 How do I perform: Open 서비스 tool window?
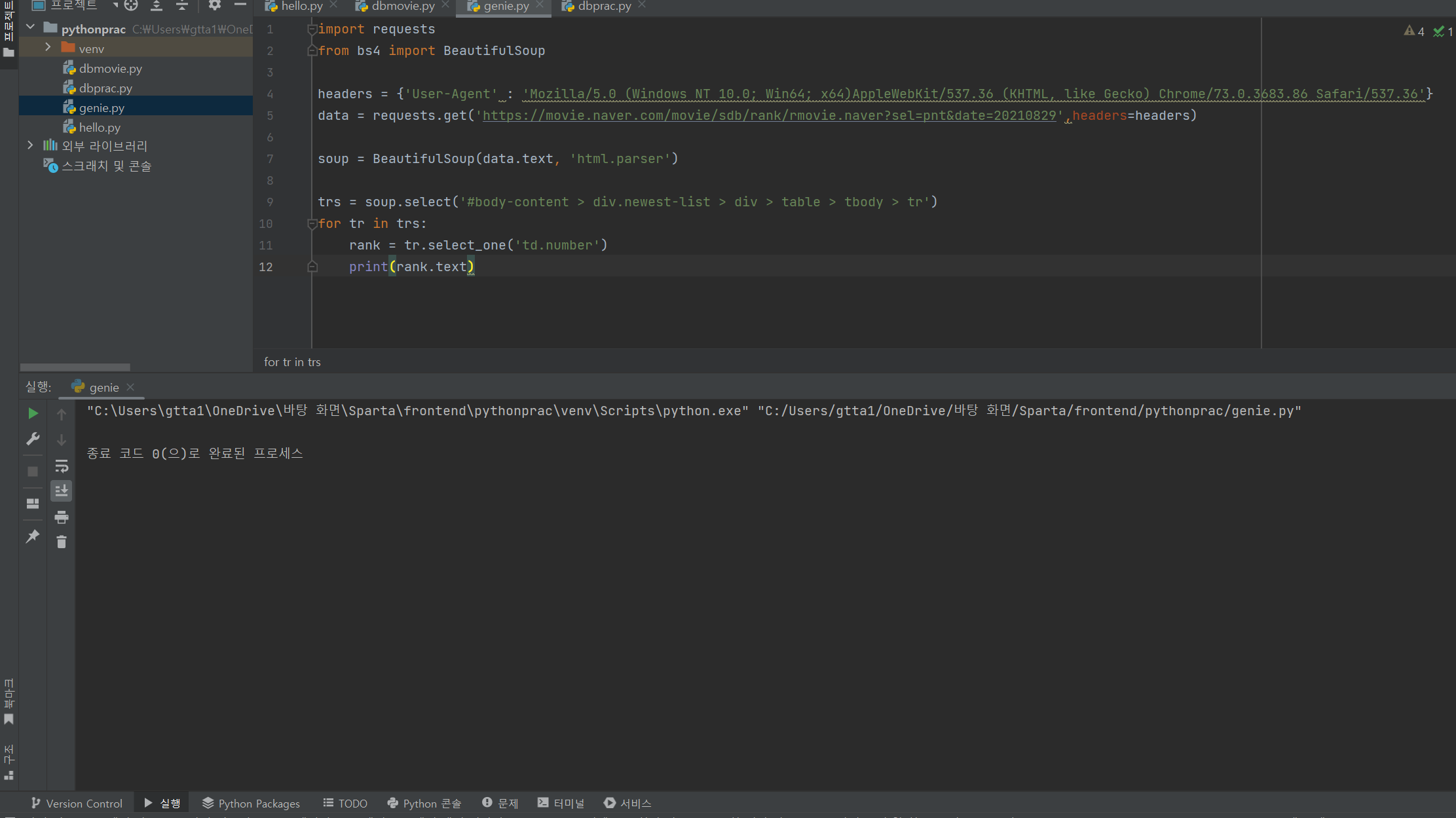click(x=627, y=803)
